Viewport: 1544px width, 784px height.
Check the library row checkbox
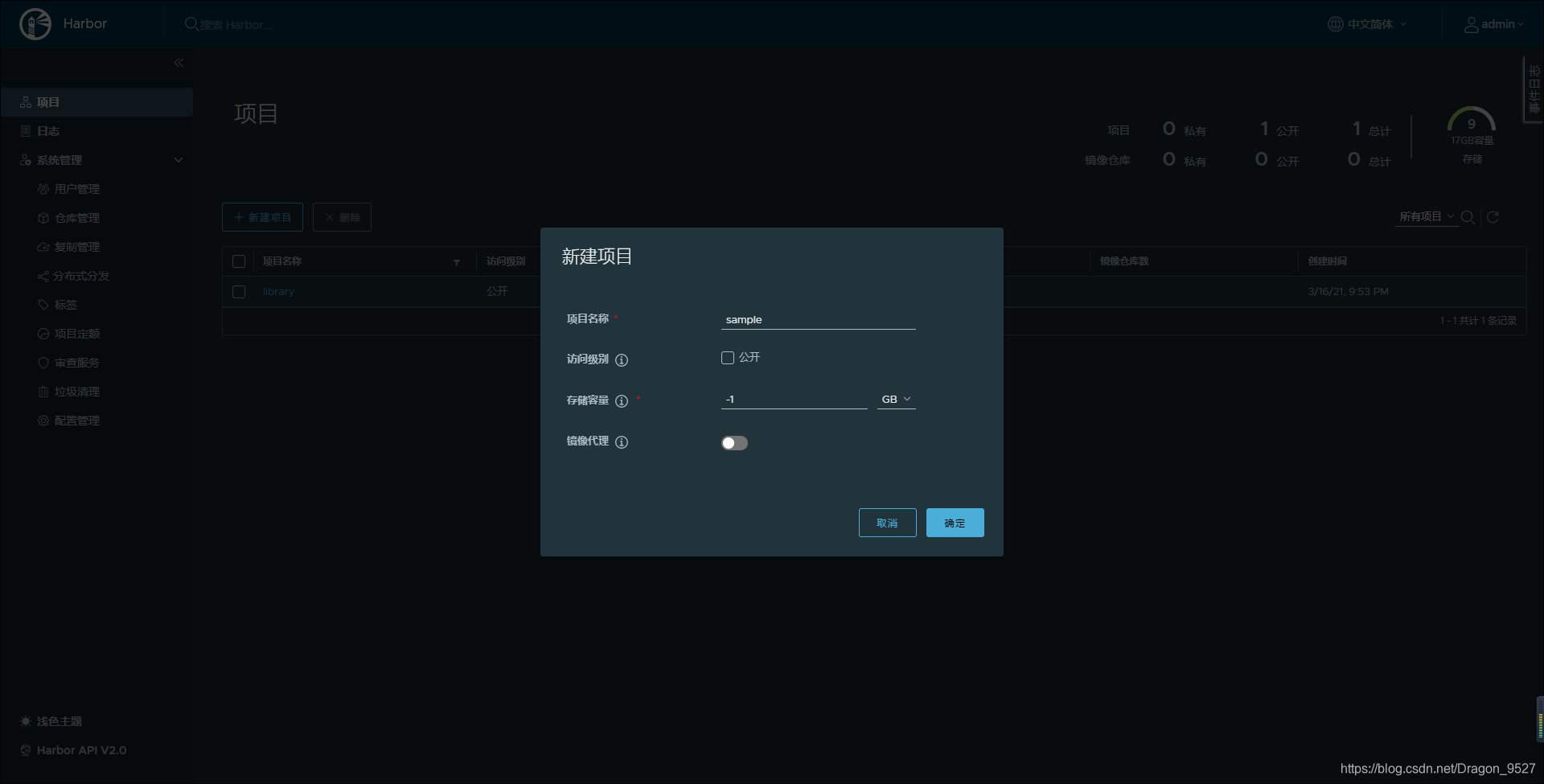click(239, 292)
